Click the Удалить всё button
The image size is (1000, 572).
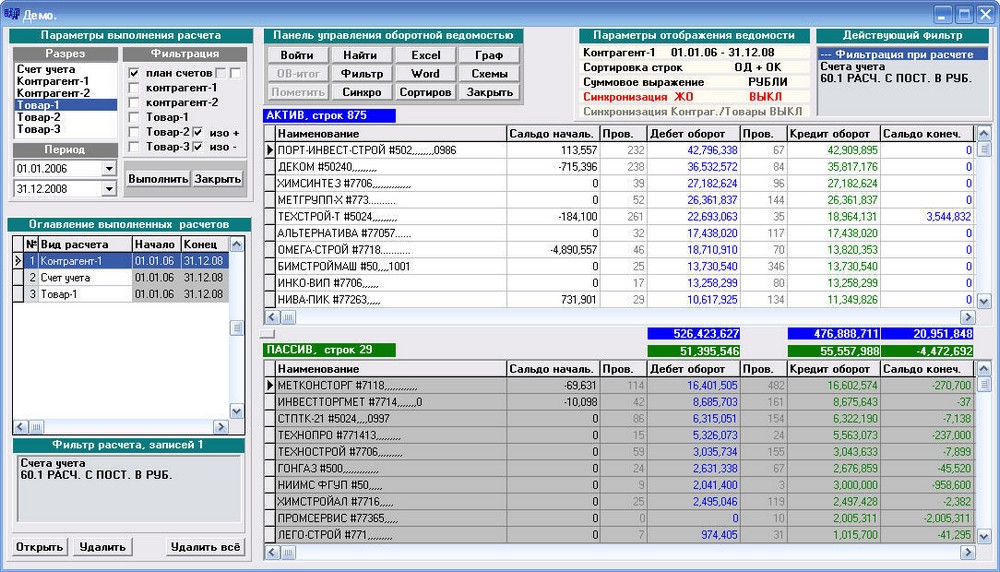205,547
